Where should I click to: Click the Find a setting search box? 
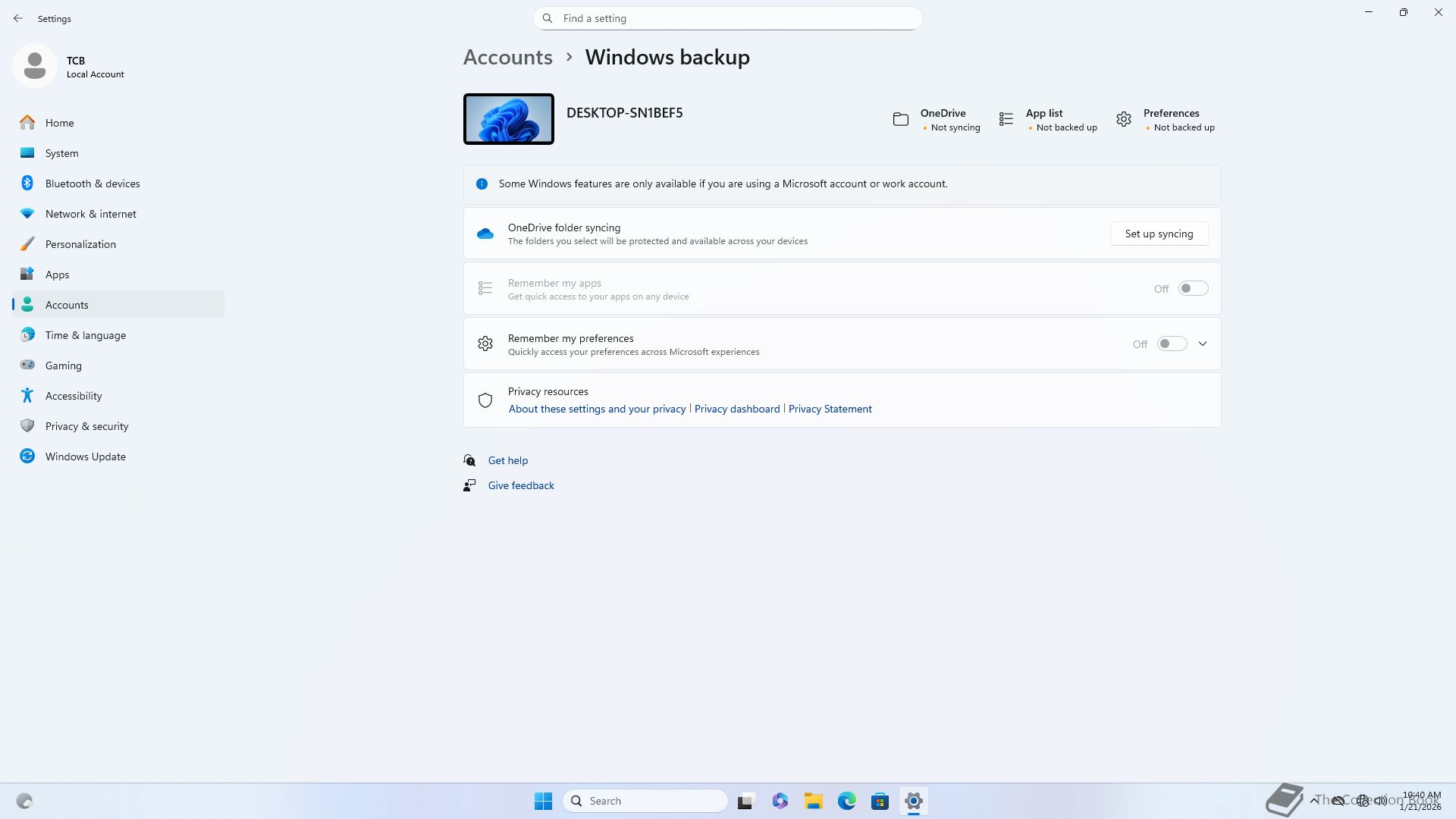tap(728, 18)
